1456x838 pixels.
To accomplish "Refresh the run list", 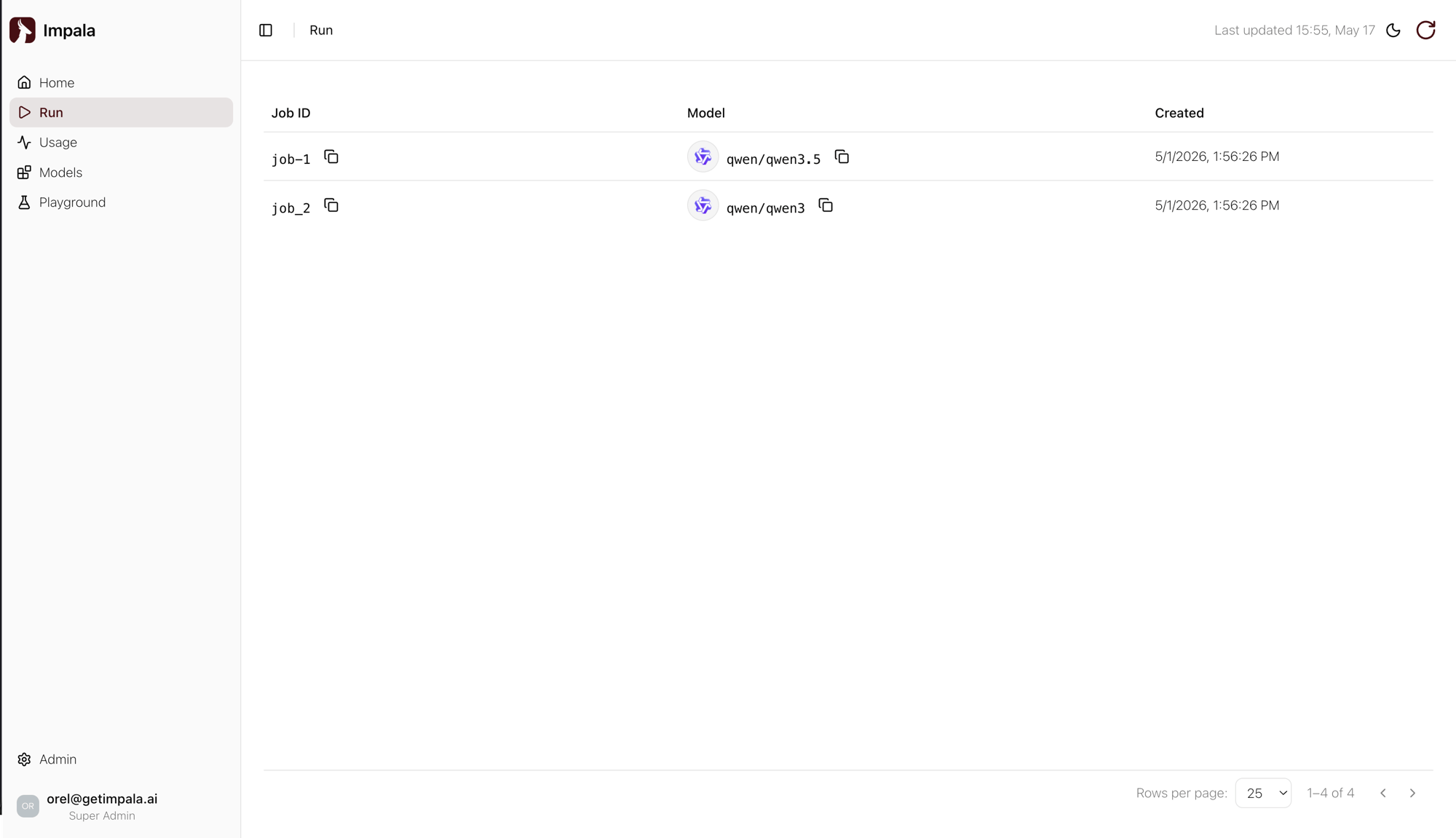I will 1425,30.
